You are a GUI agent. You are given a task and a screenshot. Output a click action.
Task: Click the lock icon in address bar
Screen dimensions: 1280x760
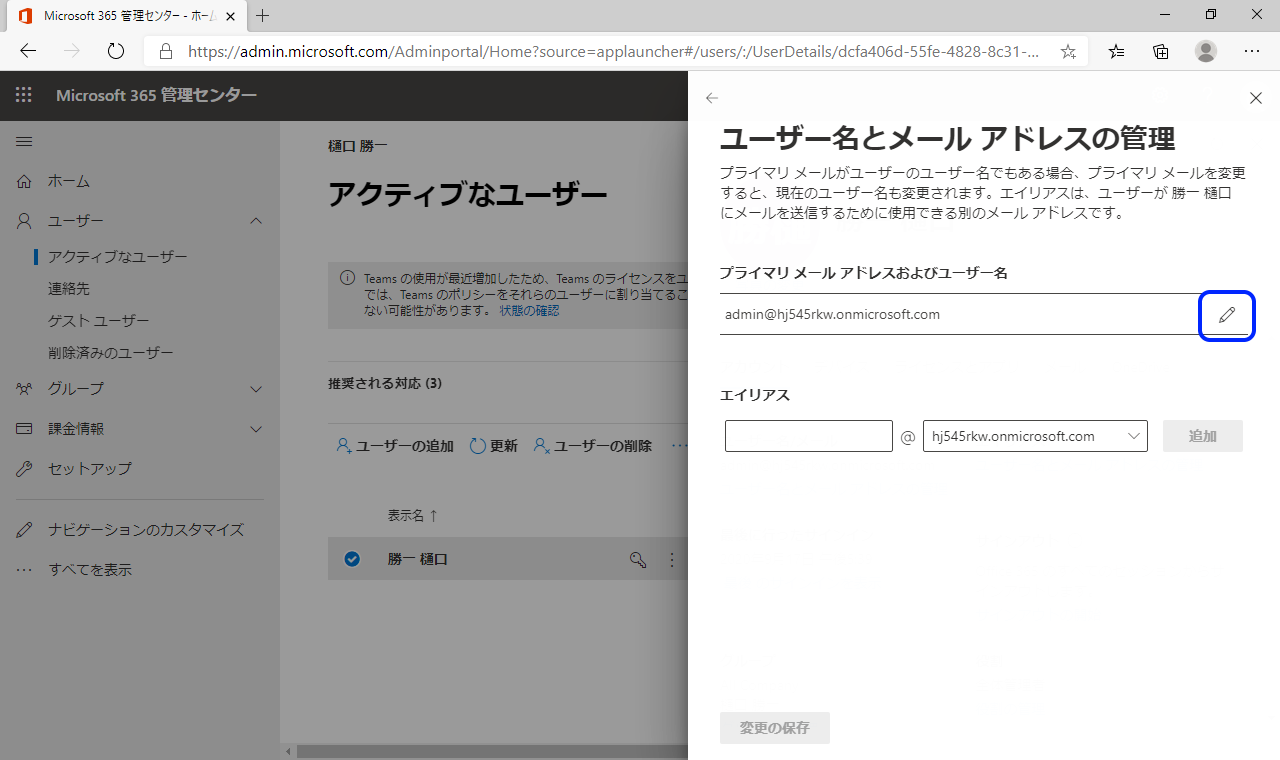(166, 51)
